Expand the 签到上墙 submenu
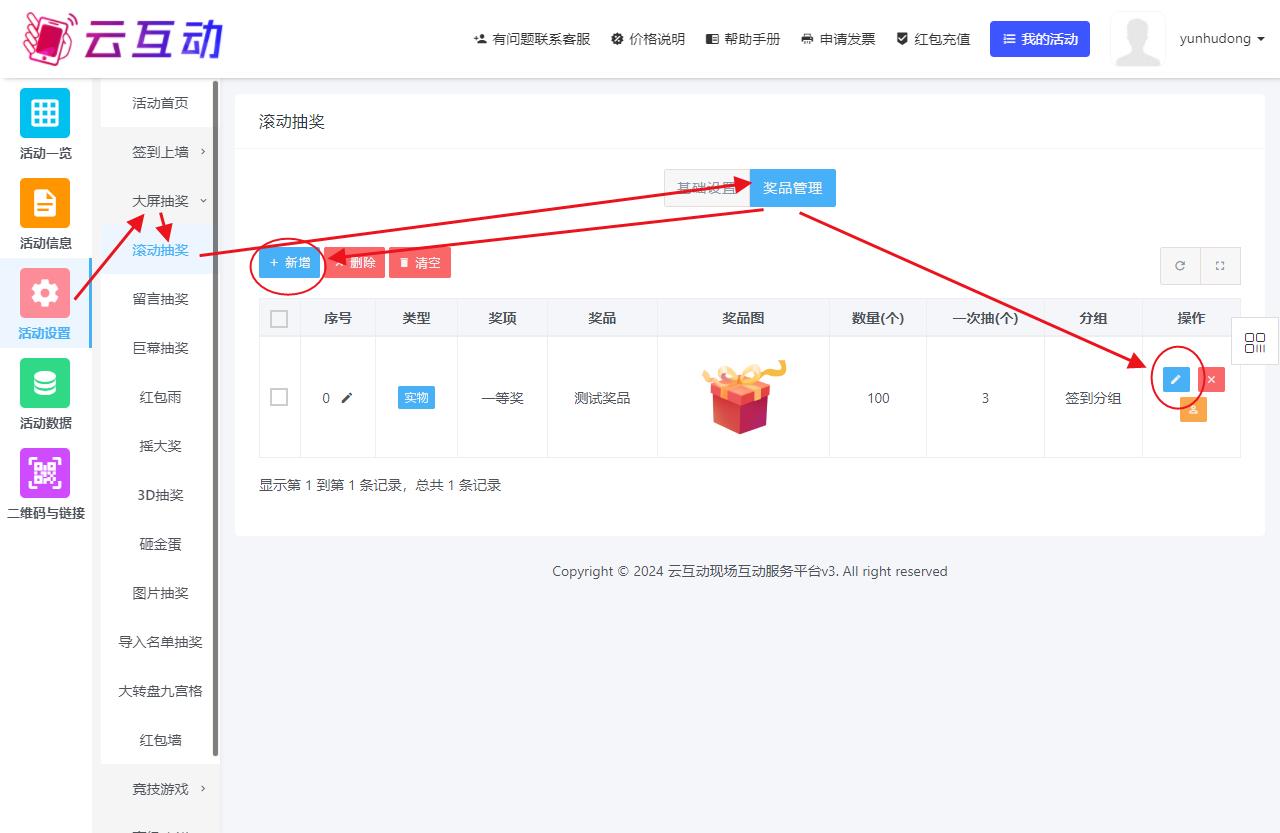1280x833 pixels. (x=160, y=152)
